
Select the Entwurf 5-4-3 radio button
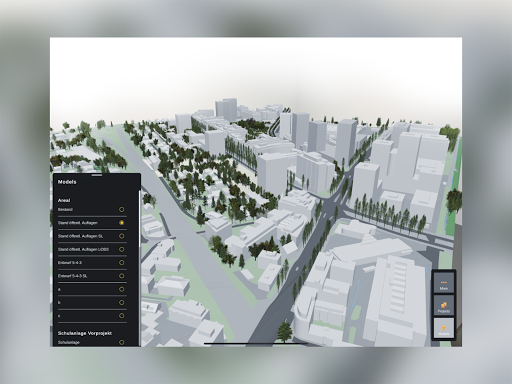coord(122,263)
